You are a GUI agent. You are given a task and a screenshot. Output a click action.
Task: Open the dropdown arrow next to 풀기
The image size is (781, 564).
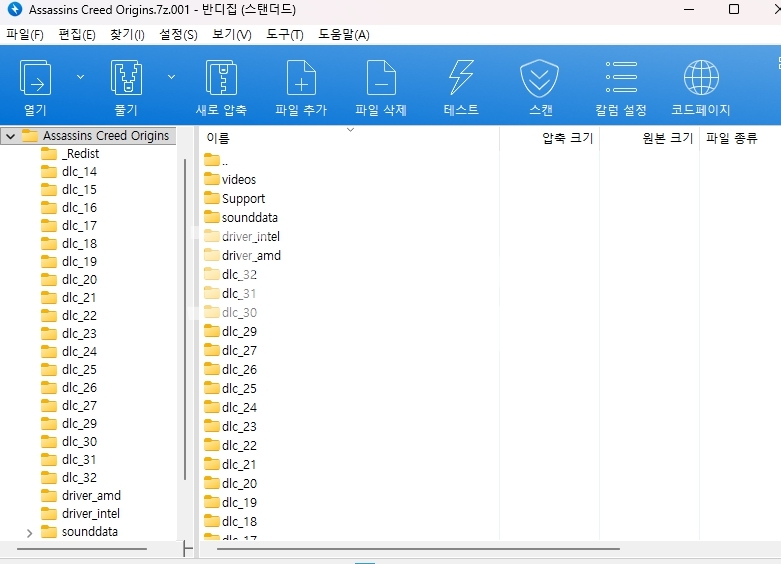[x=171, y=77]
